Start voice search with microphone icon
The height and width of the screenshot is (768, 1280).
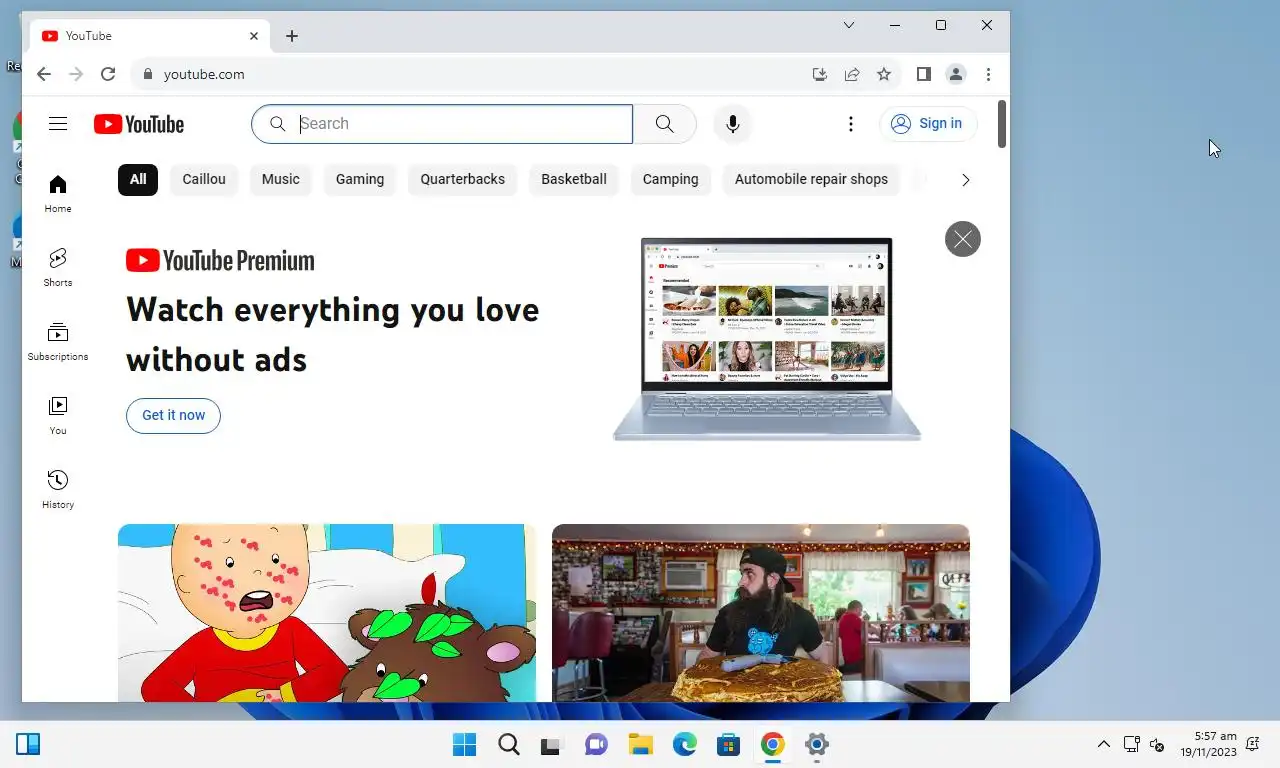733,124
